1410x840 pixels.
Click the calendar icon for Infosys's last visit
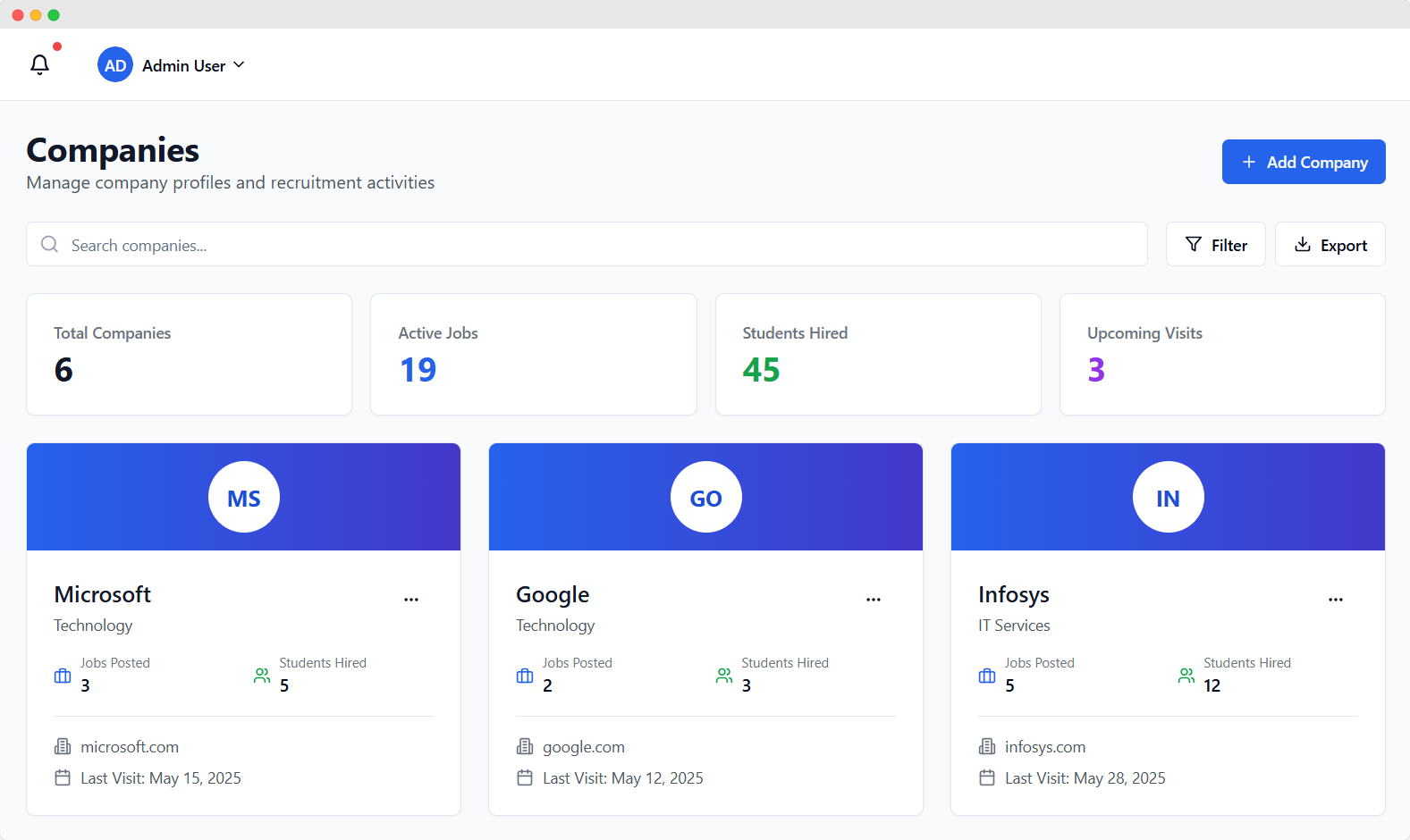point(987,777)
